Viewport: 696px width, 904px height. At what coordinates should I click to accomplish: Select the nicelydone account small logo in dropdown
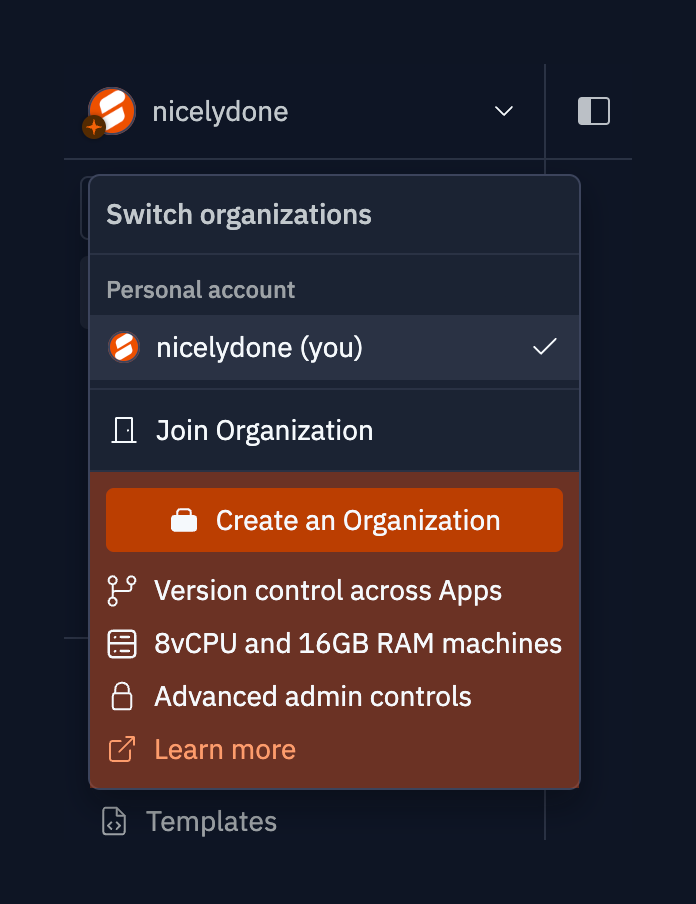(x=123, y=347)
